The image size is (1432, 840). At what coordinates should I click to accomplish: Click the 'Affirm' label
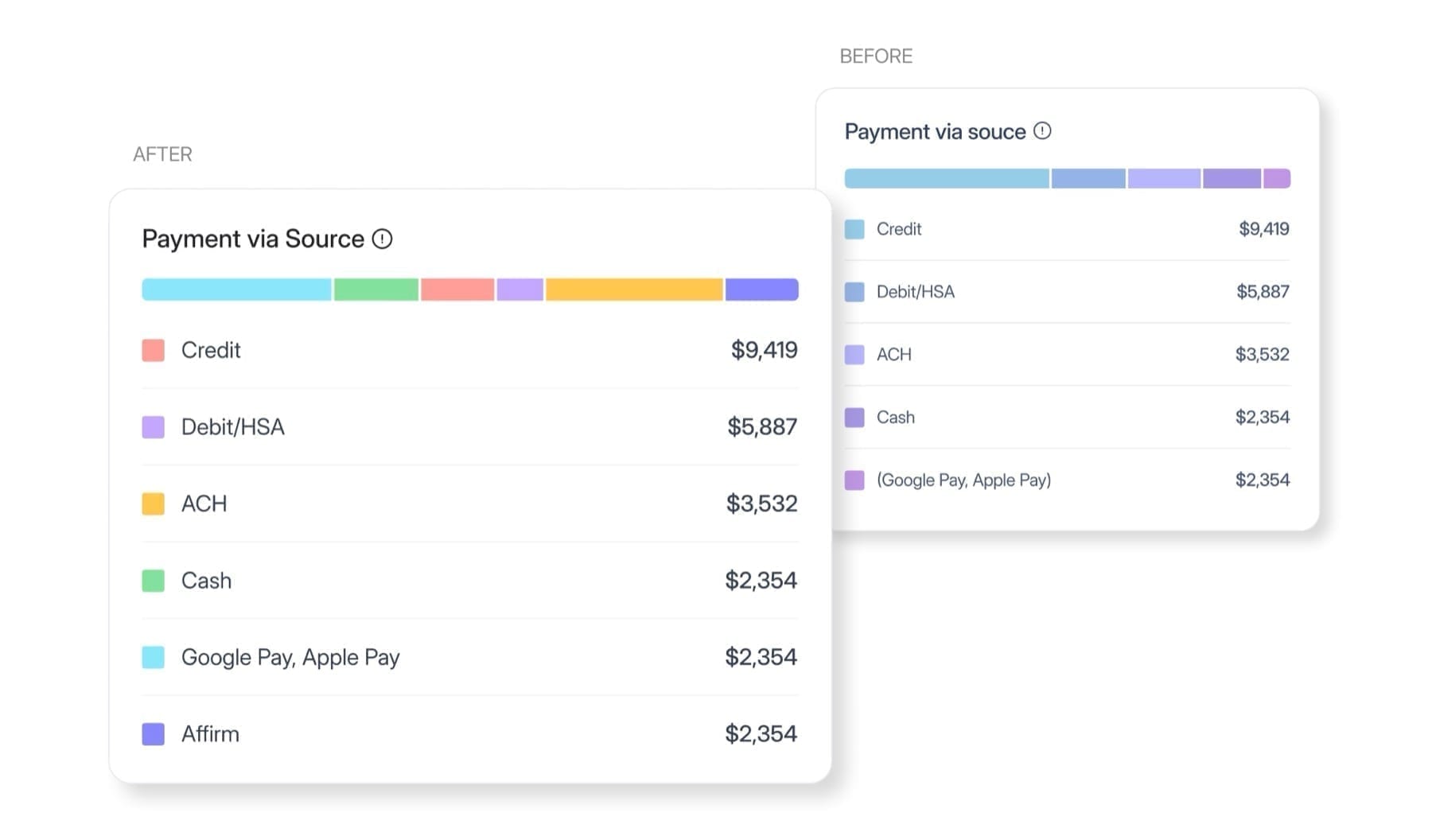[x=210, y=733]
